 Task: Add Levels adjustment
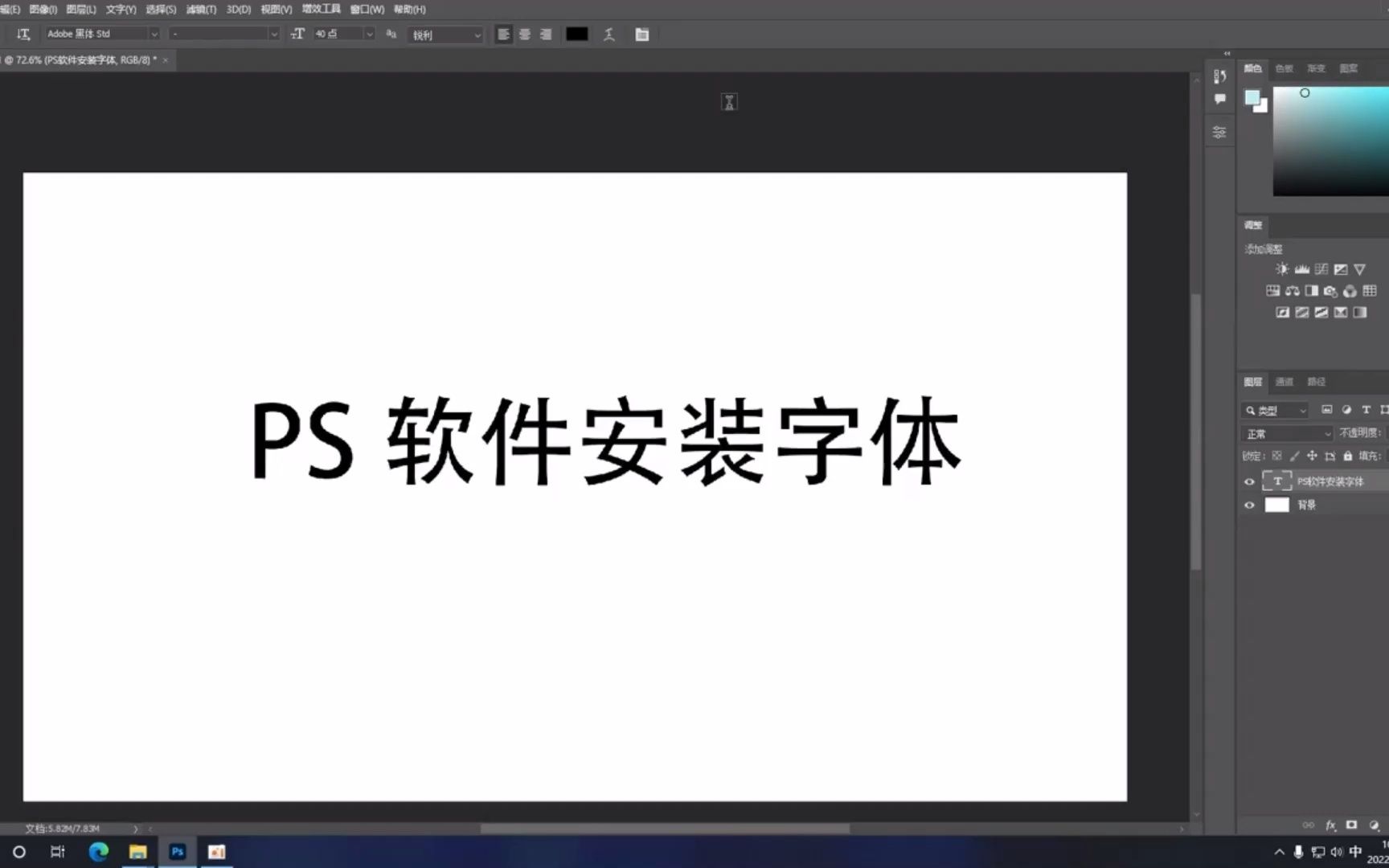1301,269
